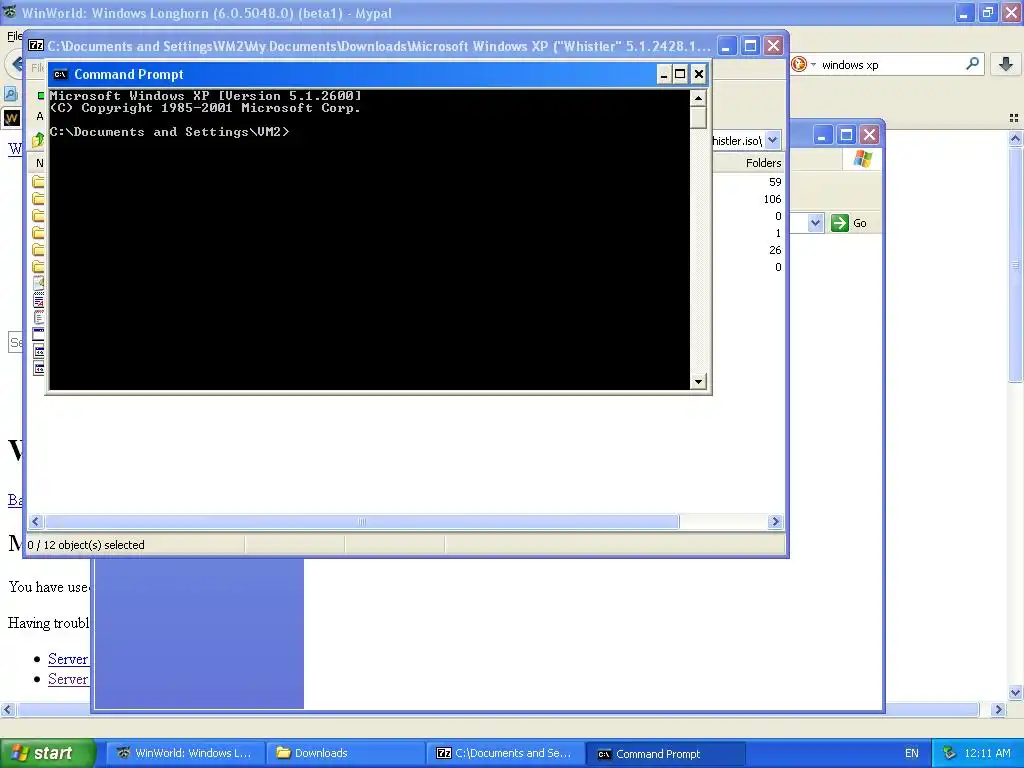
Task: Click the list-all-tabs grid icon in Mypal
Action: click(x=1014, y=118)
